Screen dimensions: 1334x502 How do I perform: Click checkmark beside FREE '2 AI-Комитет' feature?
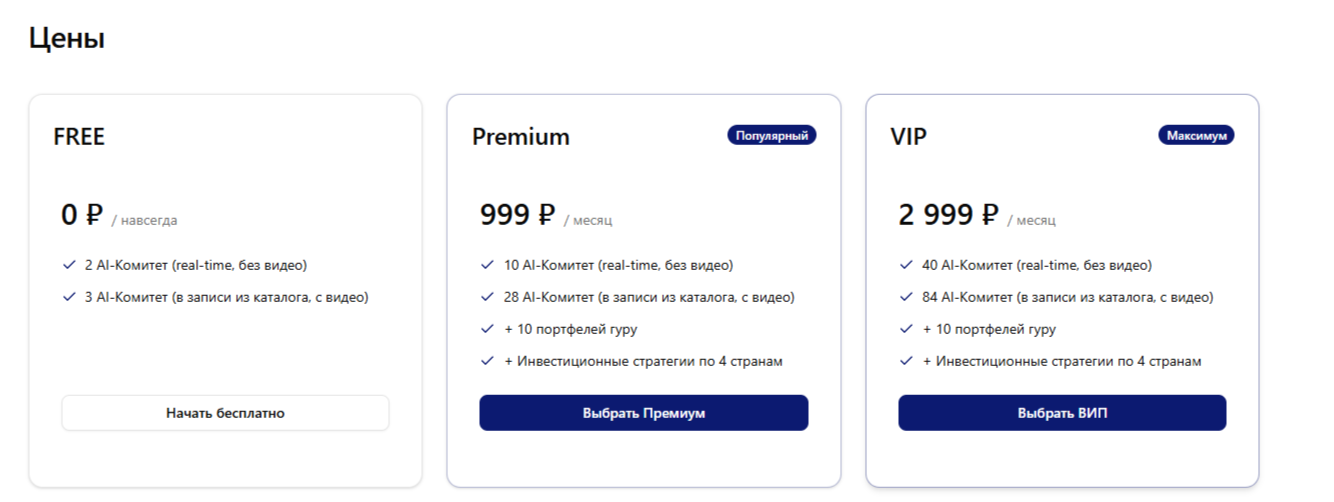69,266
